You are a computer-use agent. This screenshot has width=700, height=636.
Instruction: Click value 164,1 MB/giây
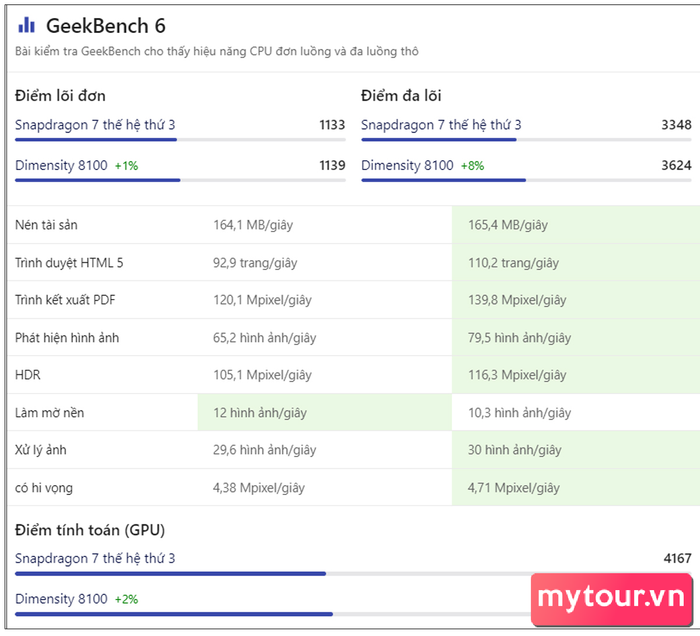tap(253, 224)
